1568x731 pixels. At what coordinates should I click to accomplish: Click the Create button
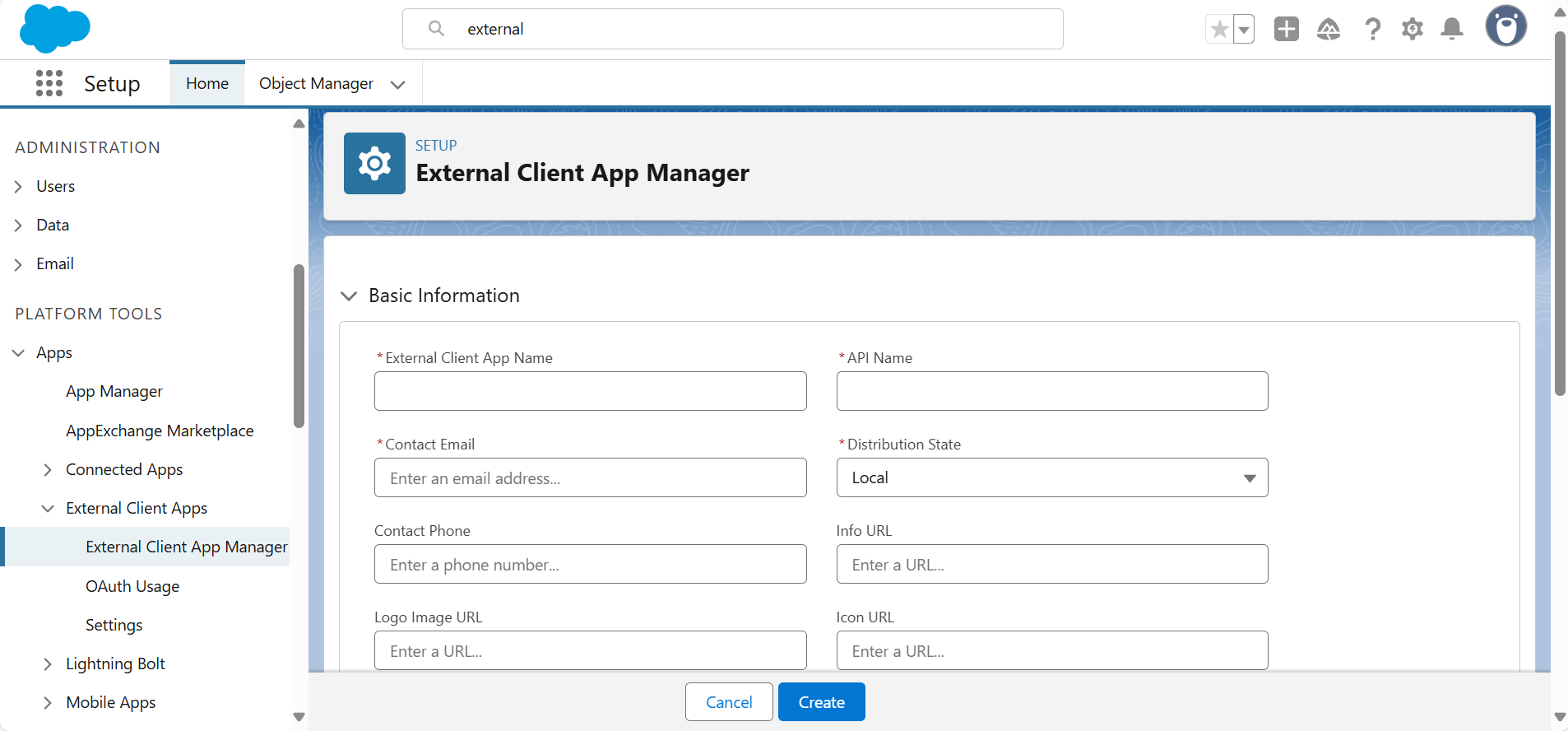pyautogui.click(x=821, y=702)
